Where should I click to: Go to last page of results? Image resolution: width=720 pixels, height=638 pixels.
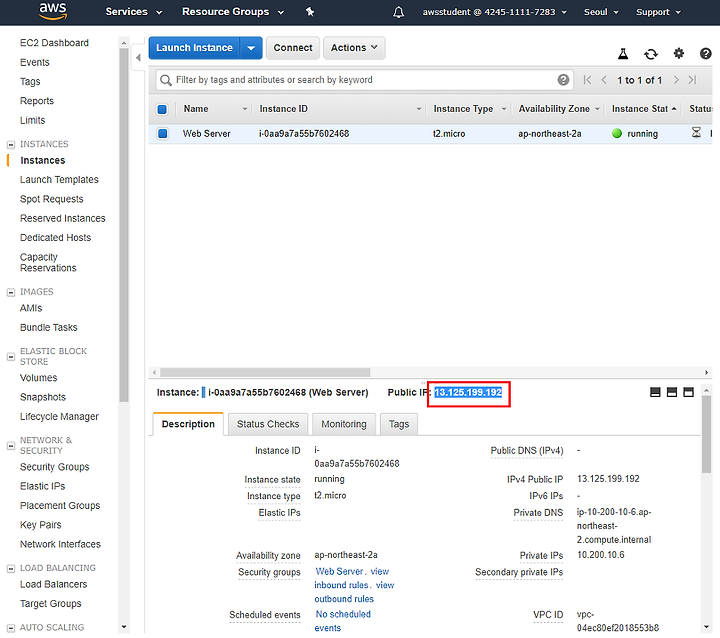(692, 80)
